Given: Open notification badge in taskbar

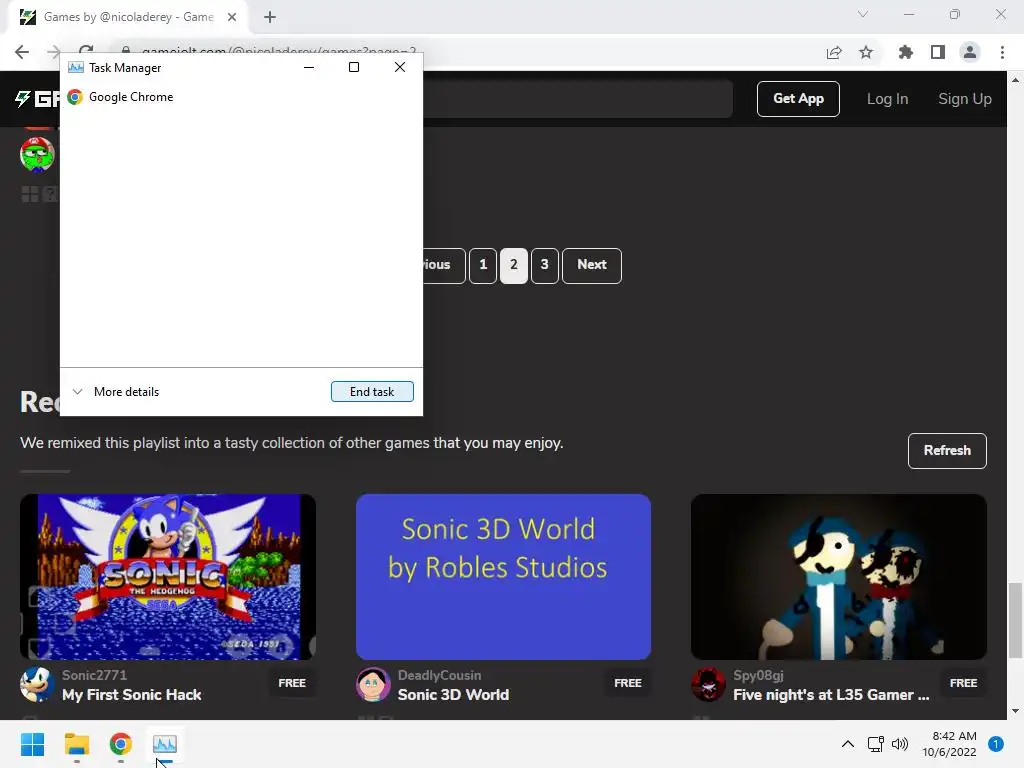Looking at the screenshot, I should (995, 744).
